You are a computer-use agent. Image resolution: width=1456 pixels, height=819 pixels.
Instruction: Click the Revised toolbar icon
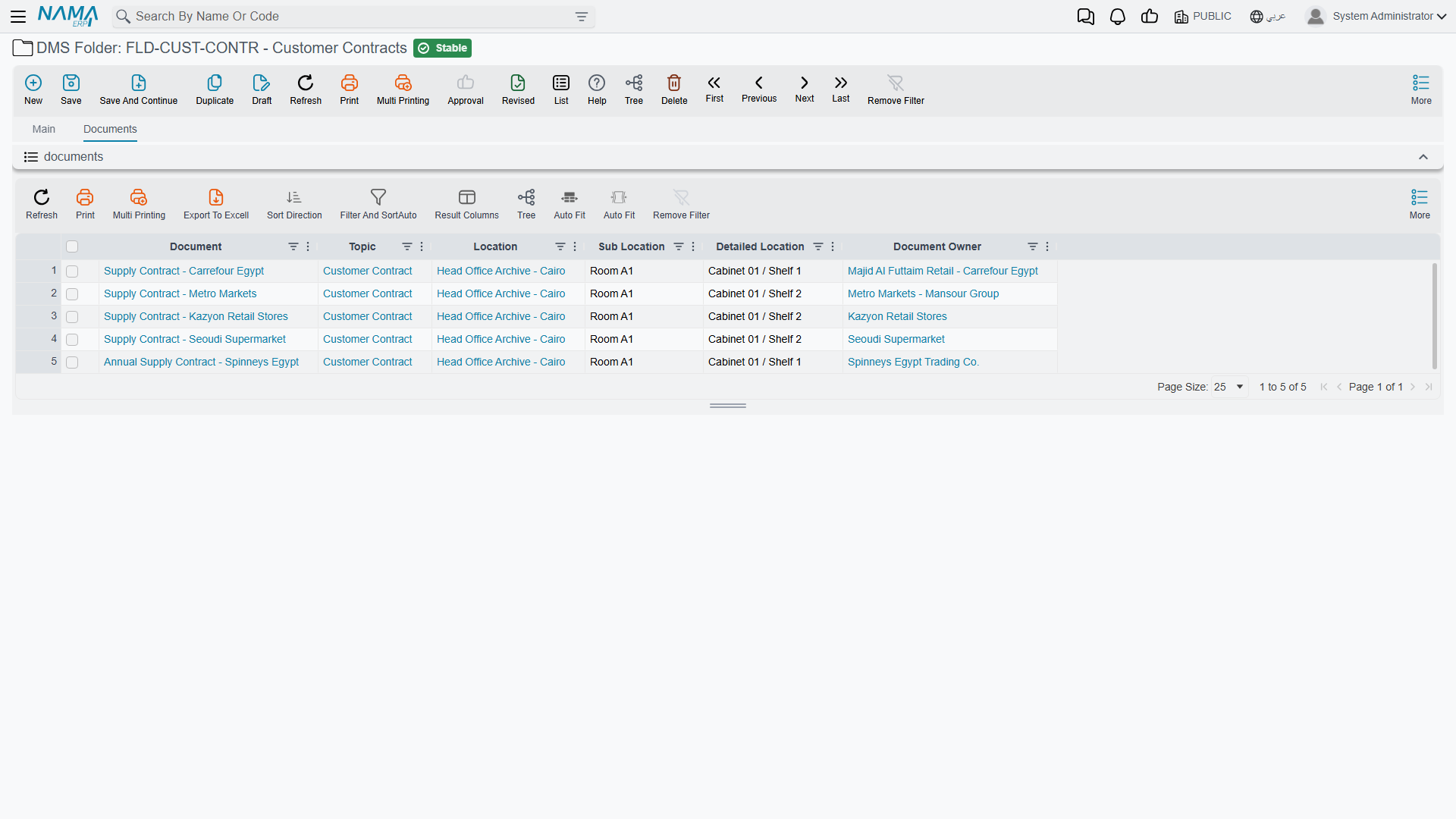(x=518, y=89)
